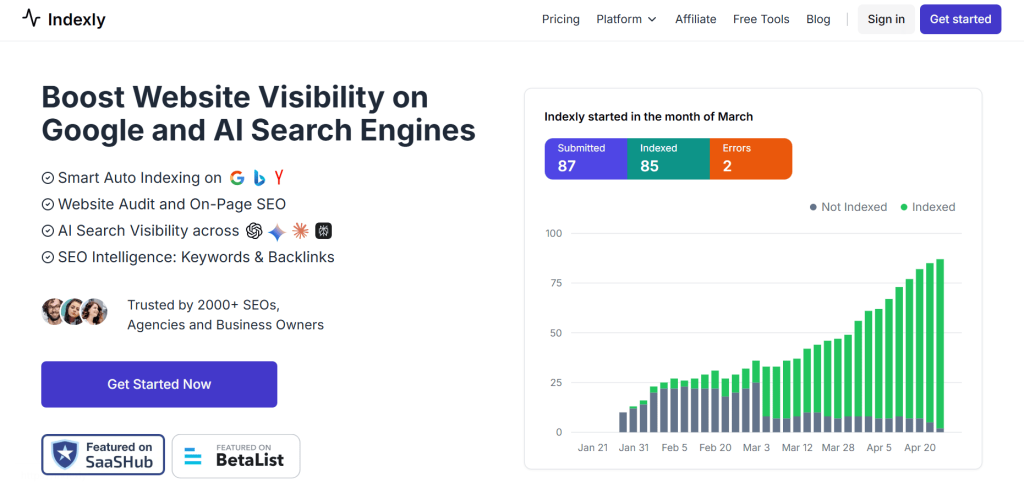Click the Sign in button
Image resolution: width=1024 pixels, height=483 pixels.
886,19
